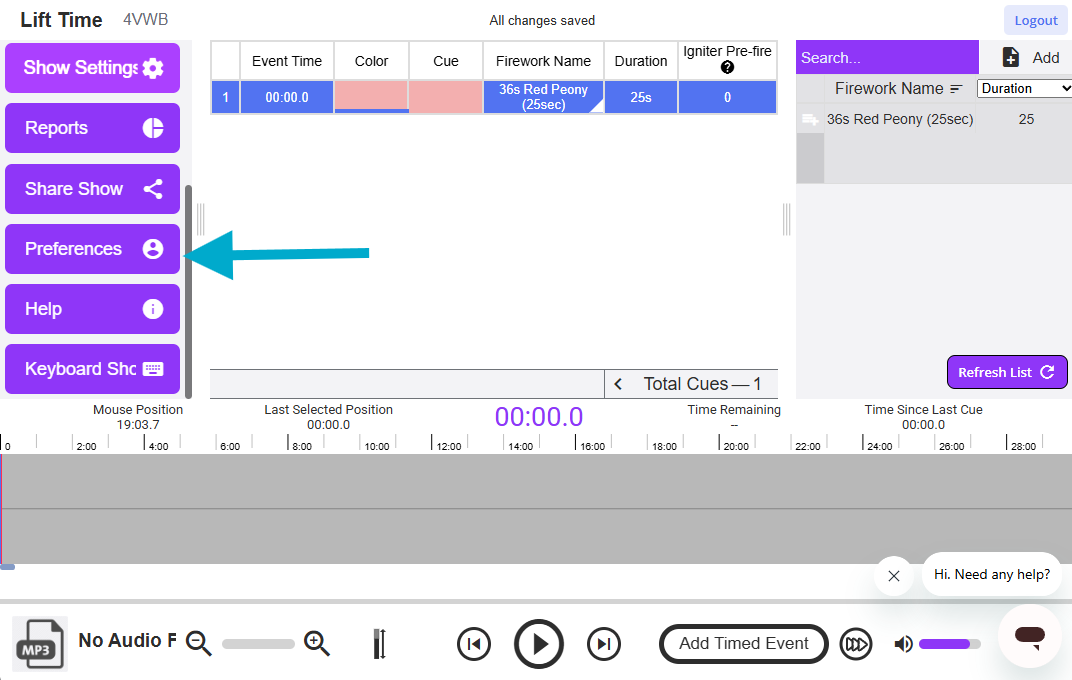Viewport: 1072px width, 680px height.
Task: Click the MP3 audio file icon
Action: (x=39, y=642)
